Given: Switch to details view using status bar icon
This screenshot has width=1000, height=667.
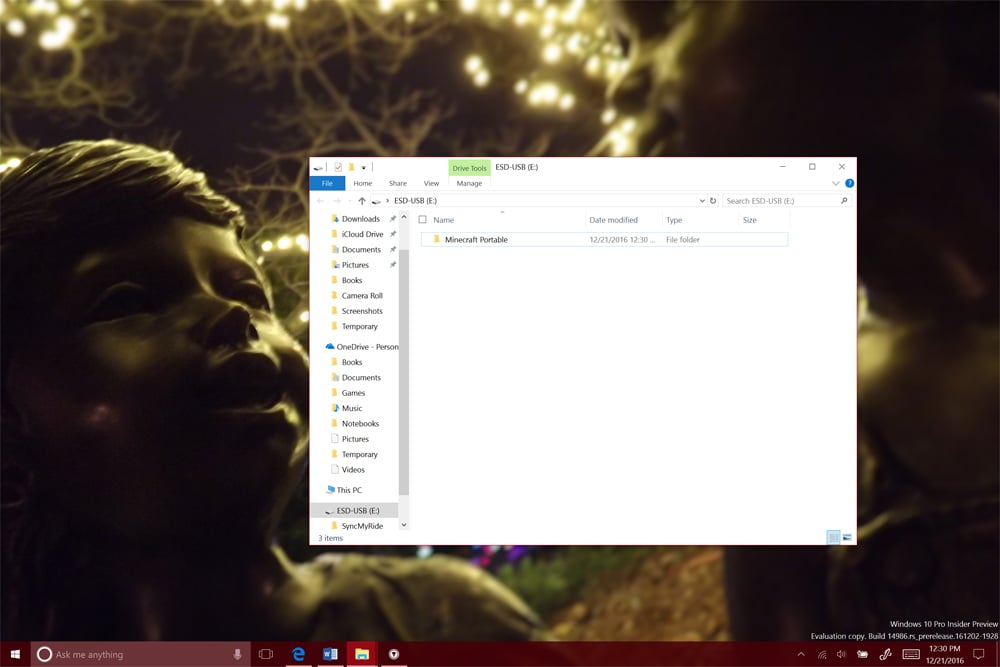Looking at the screenshot, I should click(x=833, y=537).
